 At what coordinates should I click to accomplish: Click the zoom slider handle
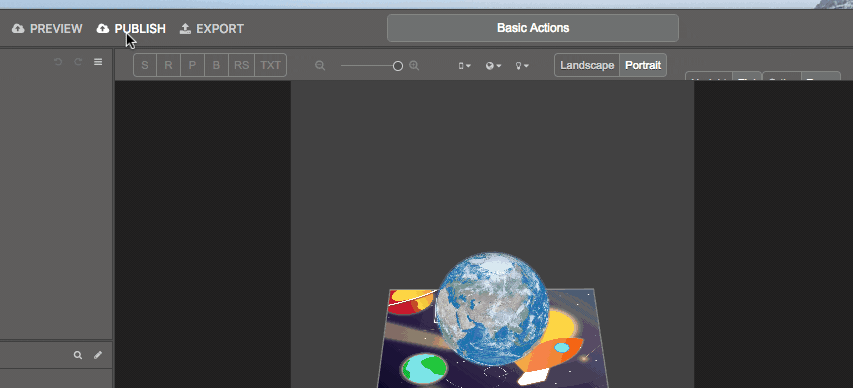[x=398, y=66]
